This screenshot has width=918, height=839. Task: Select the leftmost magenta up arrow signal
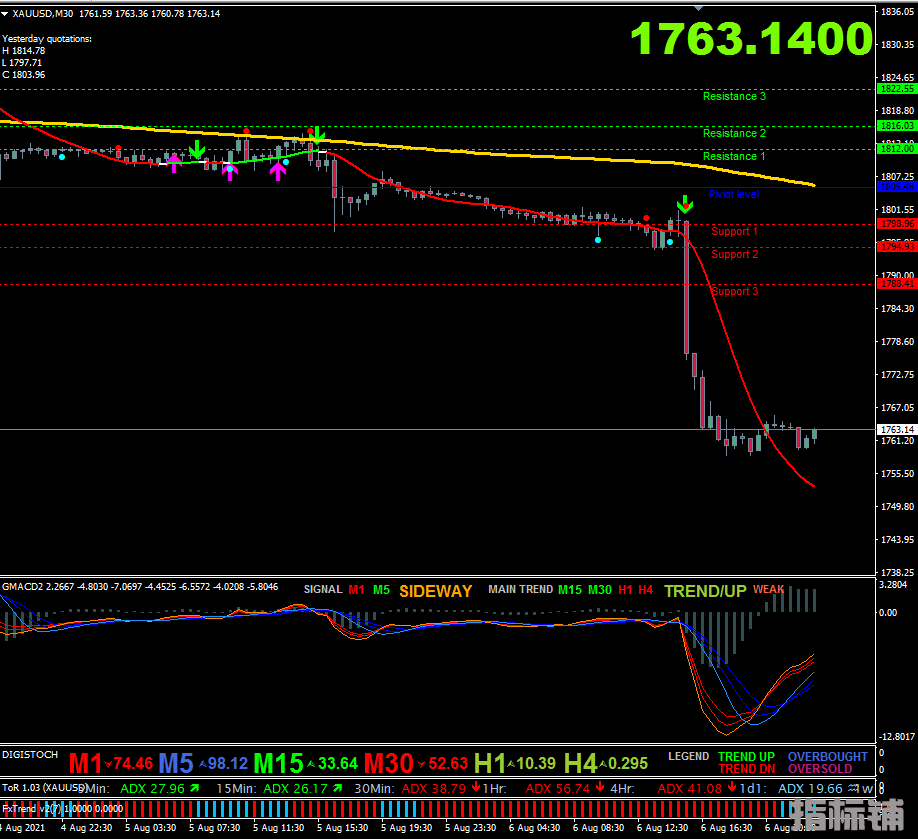pyautogui.click(x=174, y=162)
